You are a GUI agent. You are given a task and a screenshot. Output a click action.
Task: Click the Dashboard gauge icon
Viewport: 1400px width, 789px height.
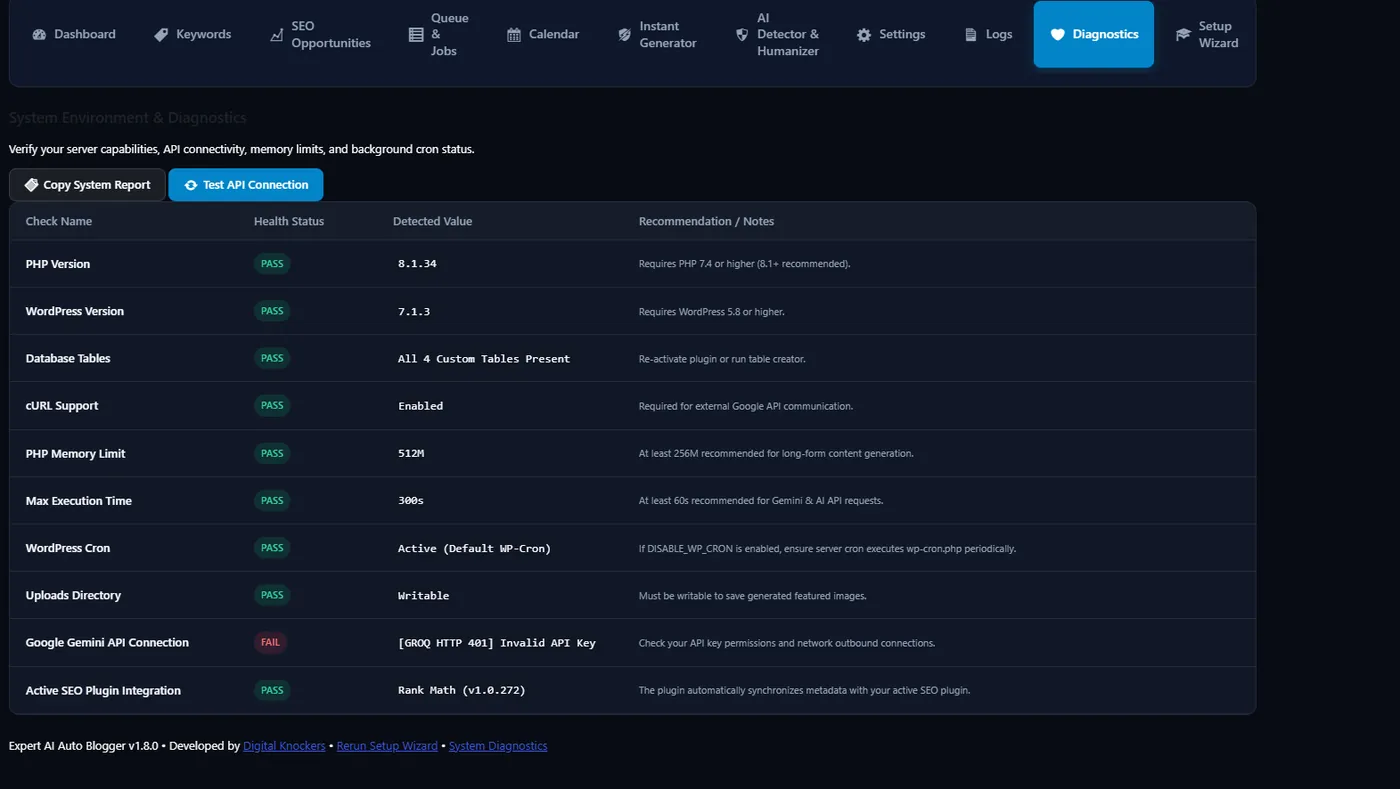39,34
